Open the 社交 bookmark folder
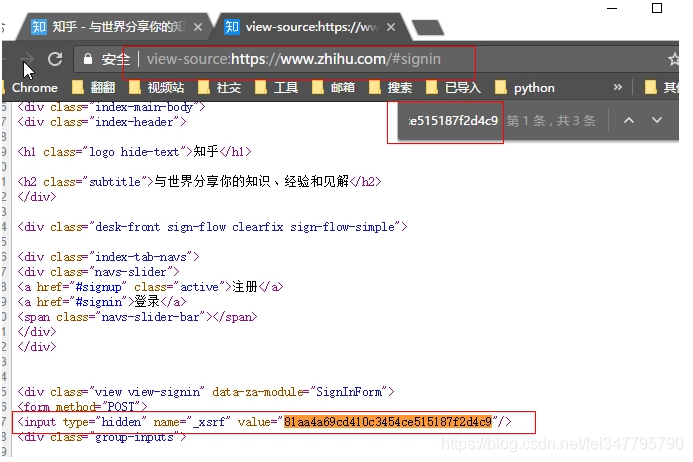This screenshot has height=462, width=693. [220, 88]
